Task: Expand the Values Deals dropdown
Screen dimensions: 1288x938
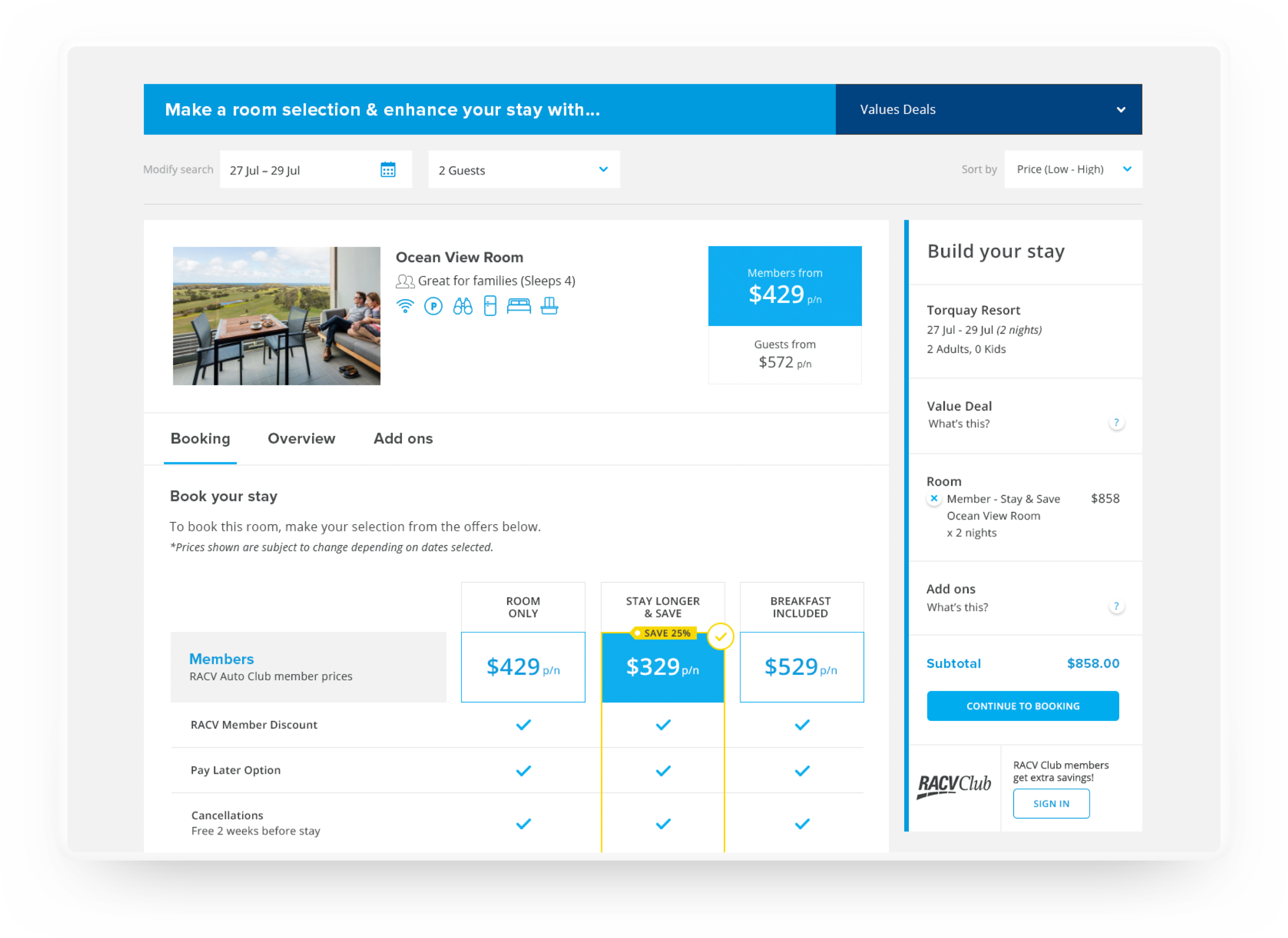Action: point(989,109)
